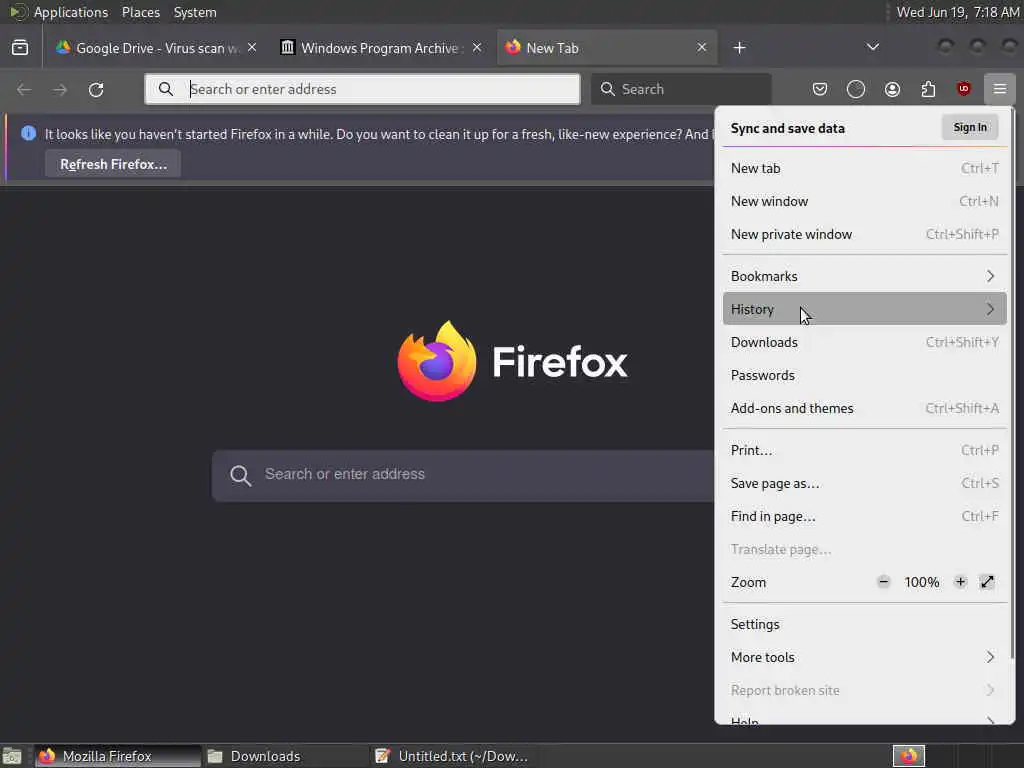The width and height of the screenshot is (1024, 768).
Task: Open Add-ons and themes
Action: pos(865,408)
